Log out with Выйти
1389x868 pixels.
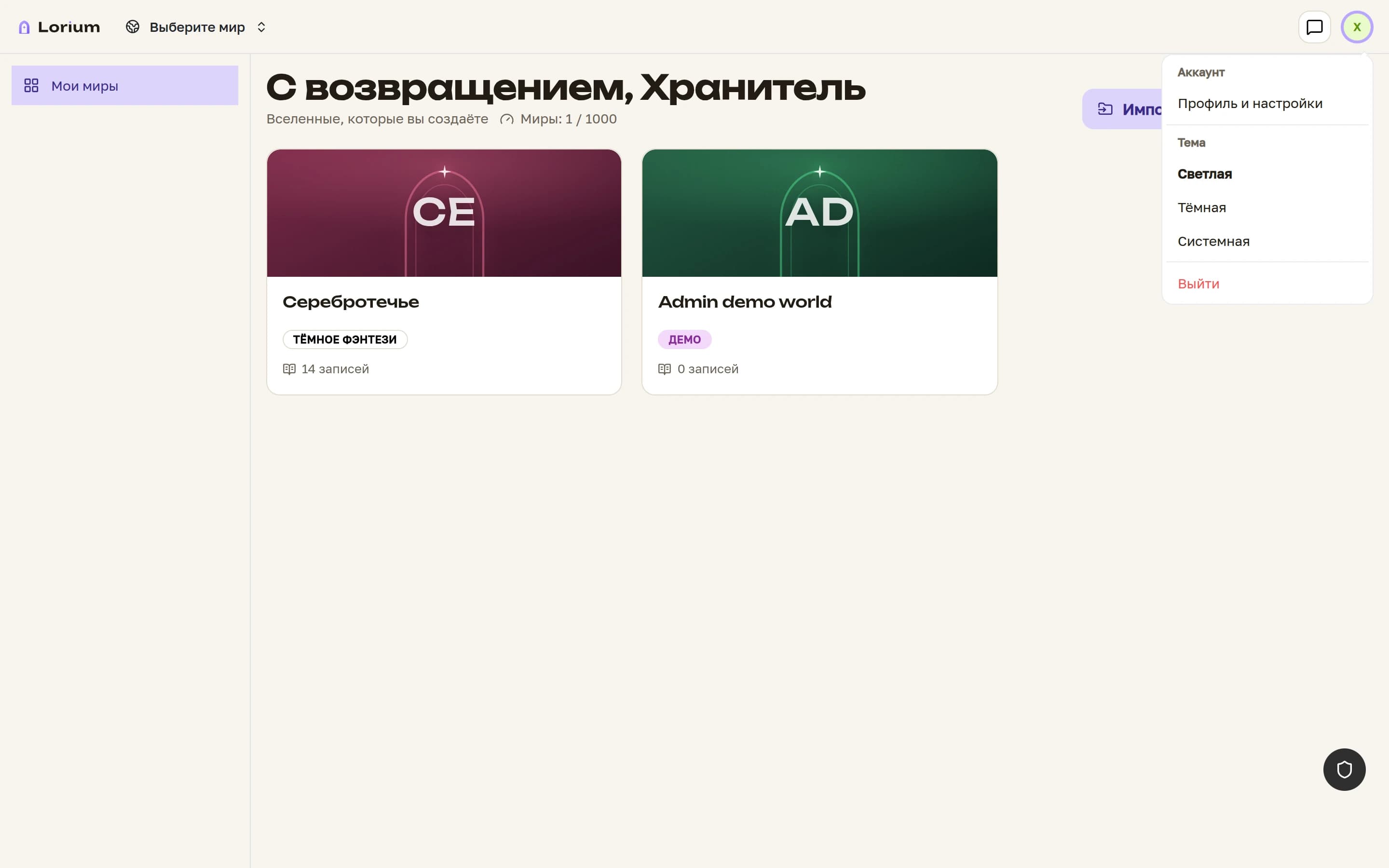tap(1267, 284)
